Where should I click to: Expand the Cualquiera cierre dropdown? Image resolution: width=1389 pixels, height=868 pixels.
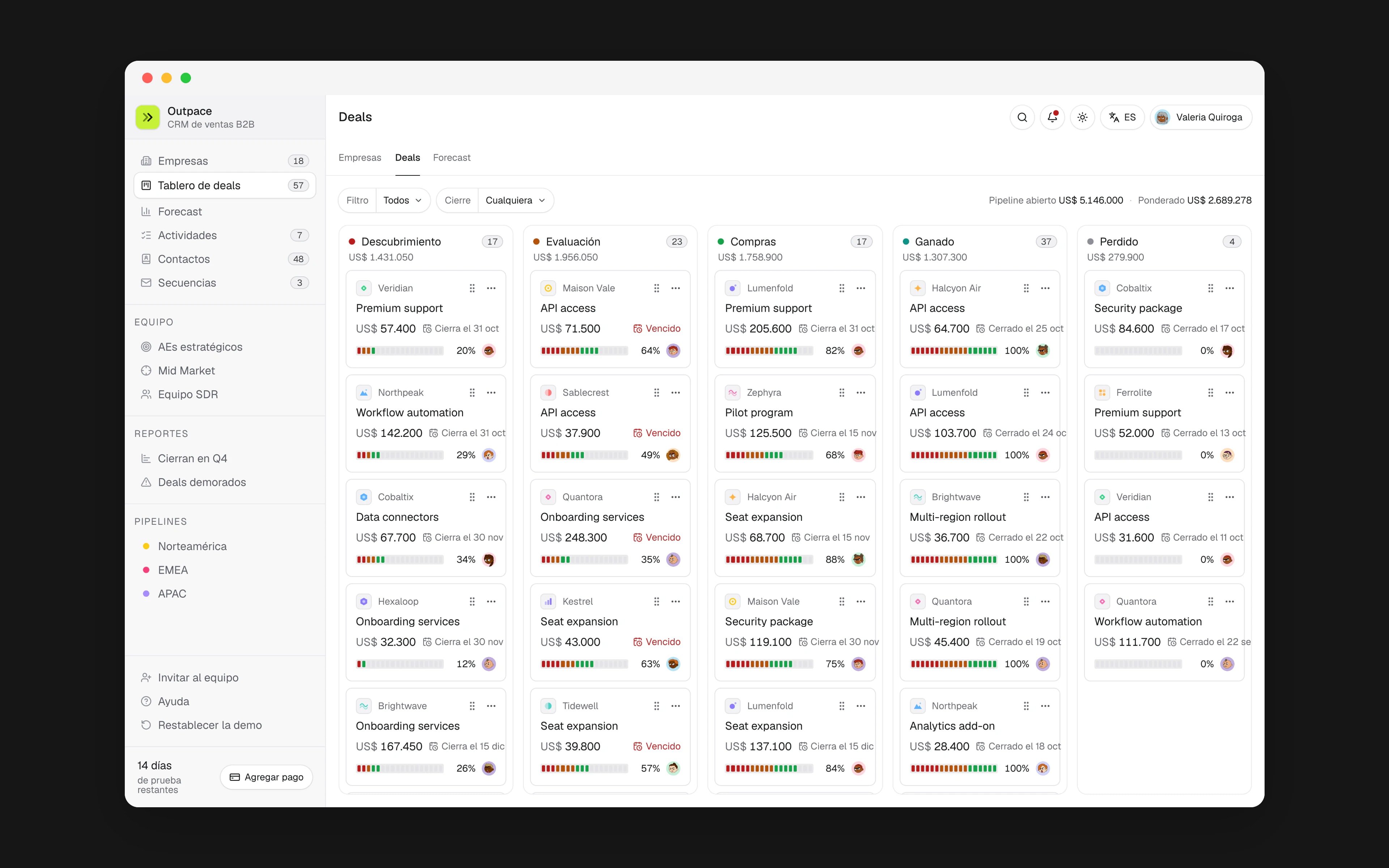[515, 200]
